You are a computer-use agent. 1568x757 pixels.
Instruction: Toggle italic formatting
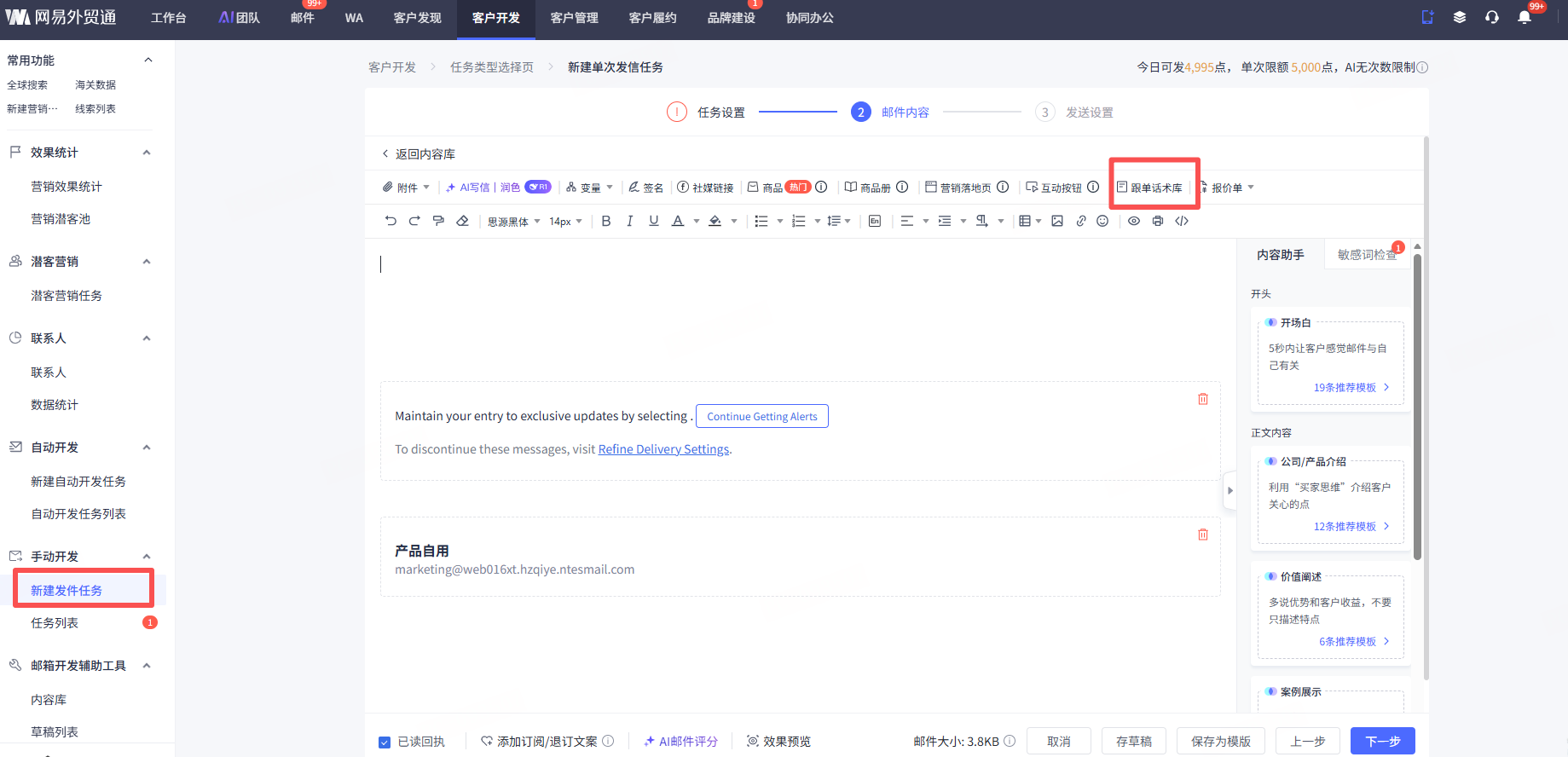coord(629,221)
